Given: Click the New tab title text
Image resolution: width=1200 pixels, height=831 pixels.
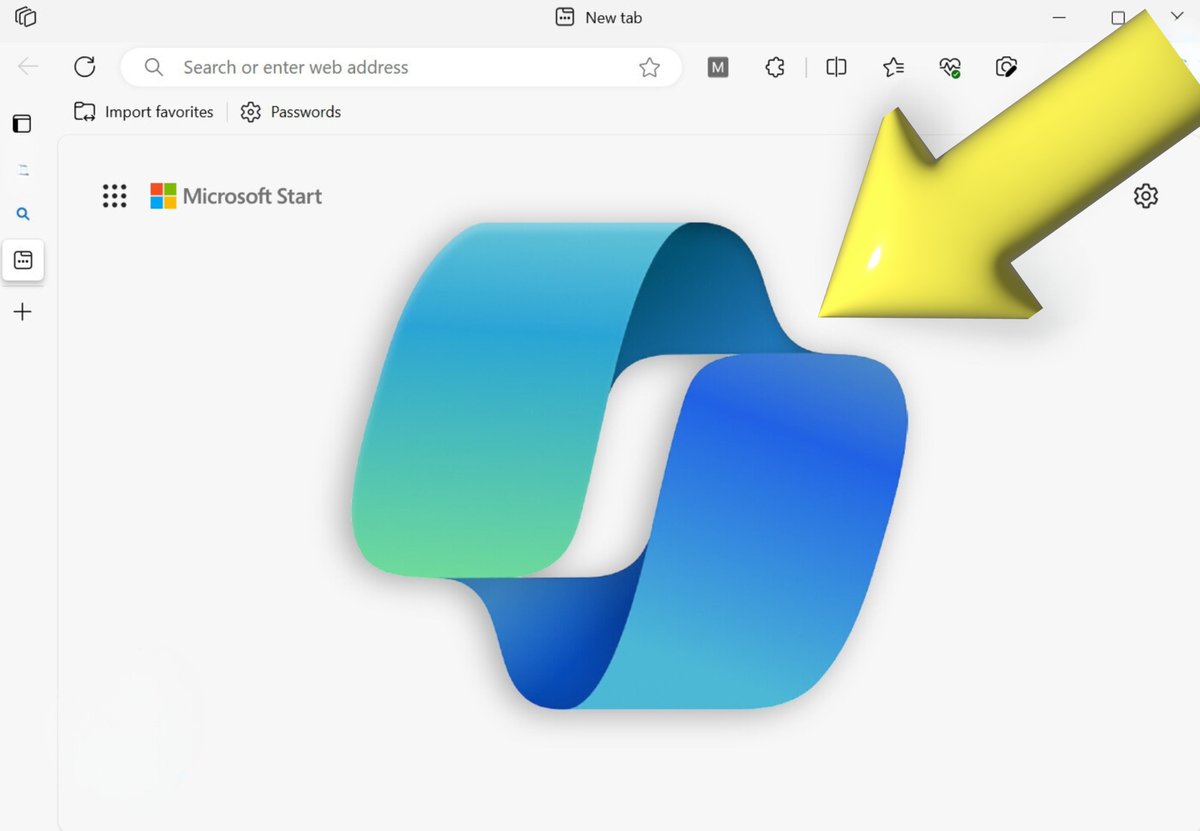Looking at the screenshot, I should (614, 17).
